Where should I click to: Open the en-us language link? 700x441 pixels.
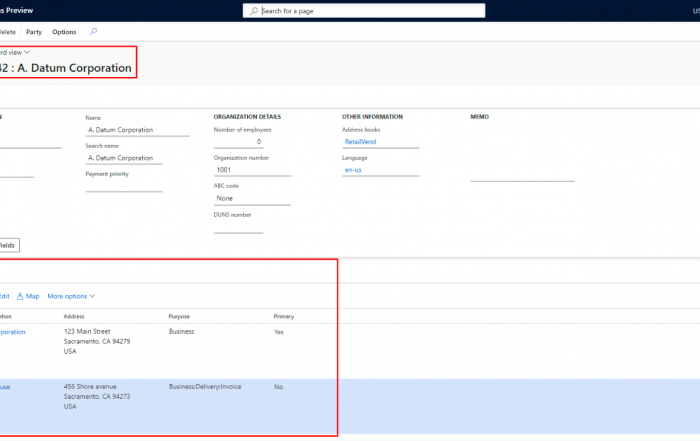coord(353,170)
